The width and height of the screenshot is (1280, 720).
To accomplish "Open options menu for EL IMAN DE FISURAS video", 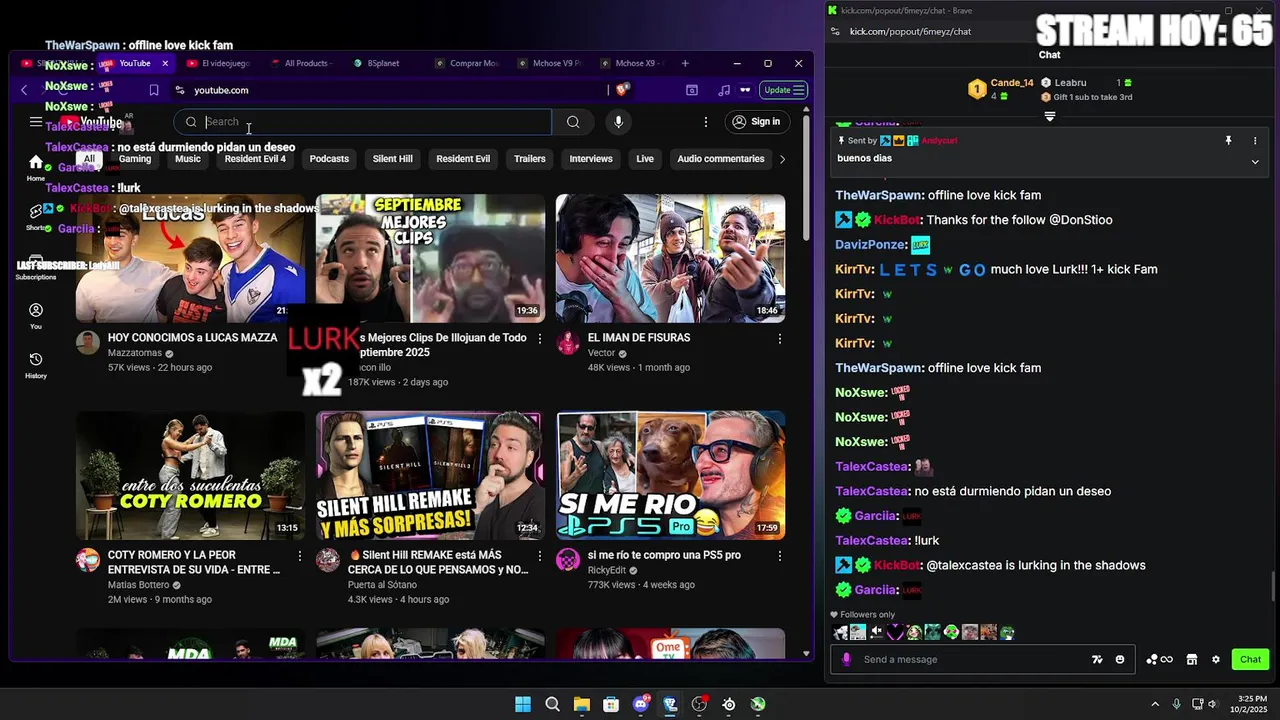I will point(780,339).
